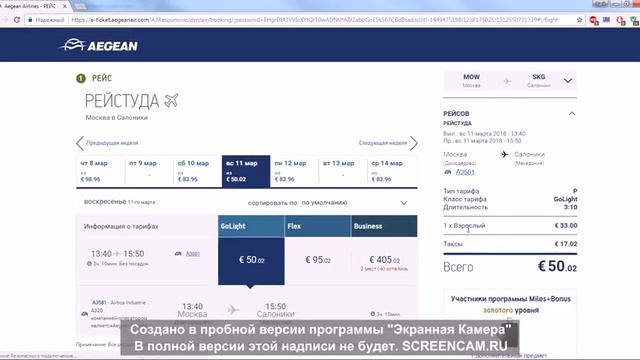The image size is (640, 360).
Task: Click the red browser extension icon
Action: [x=593, y=20]
